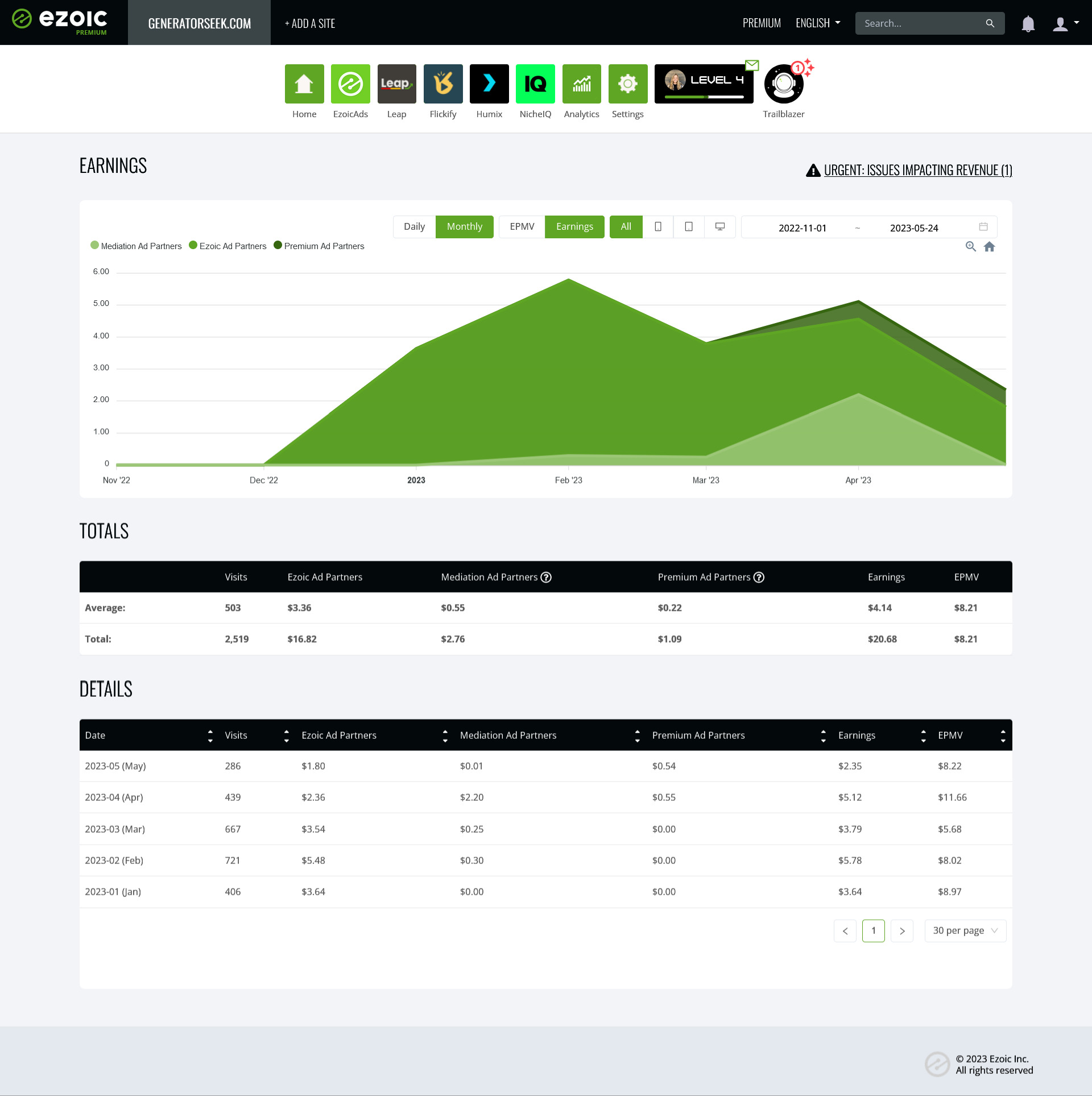Open the user account dropdown
1092x1096 pixels.
tap(1065, 23)
